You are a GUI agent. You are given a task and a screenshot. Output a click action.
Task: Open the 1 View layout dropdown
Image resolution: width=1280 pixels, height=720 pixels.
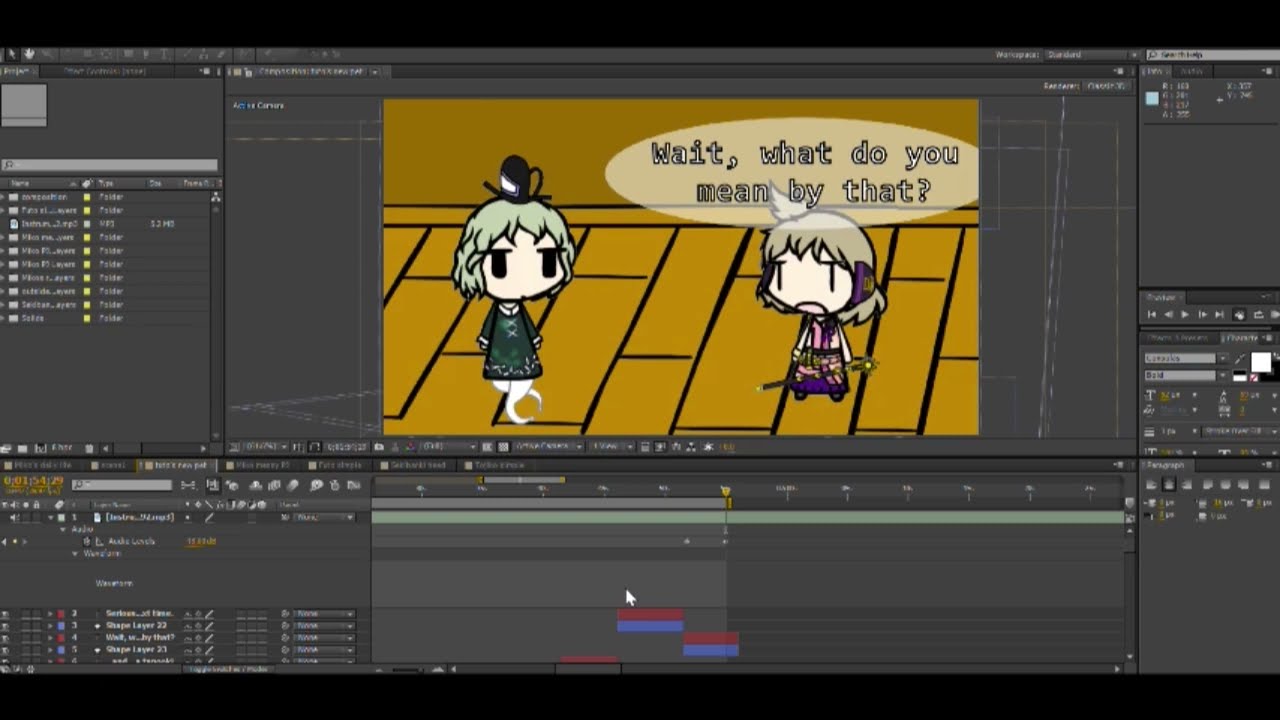tap(612, 446)
